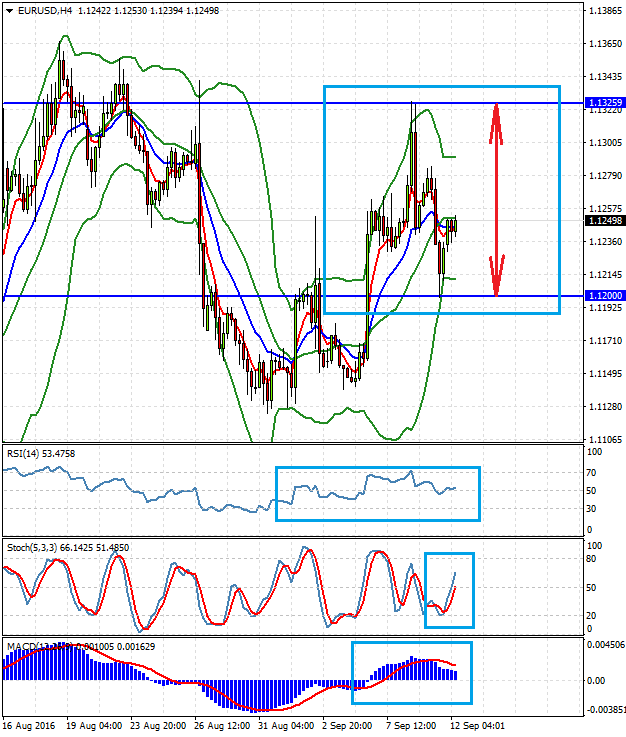Click the current price tag 1.12498

pyautogui.click(x=606, y=221)
